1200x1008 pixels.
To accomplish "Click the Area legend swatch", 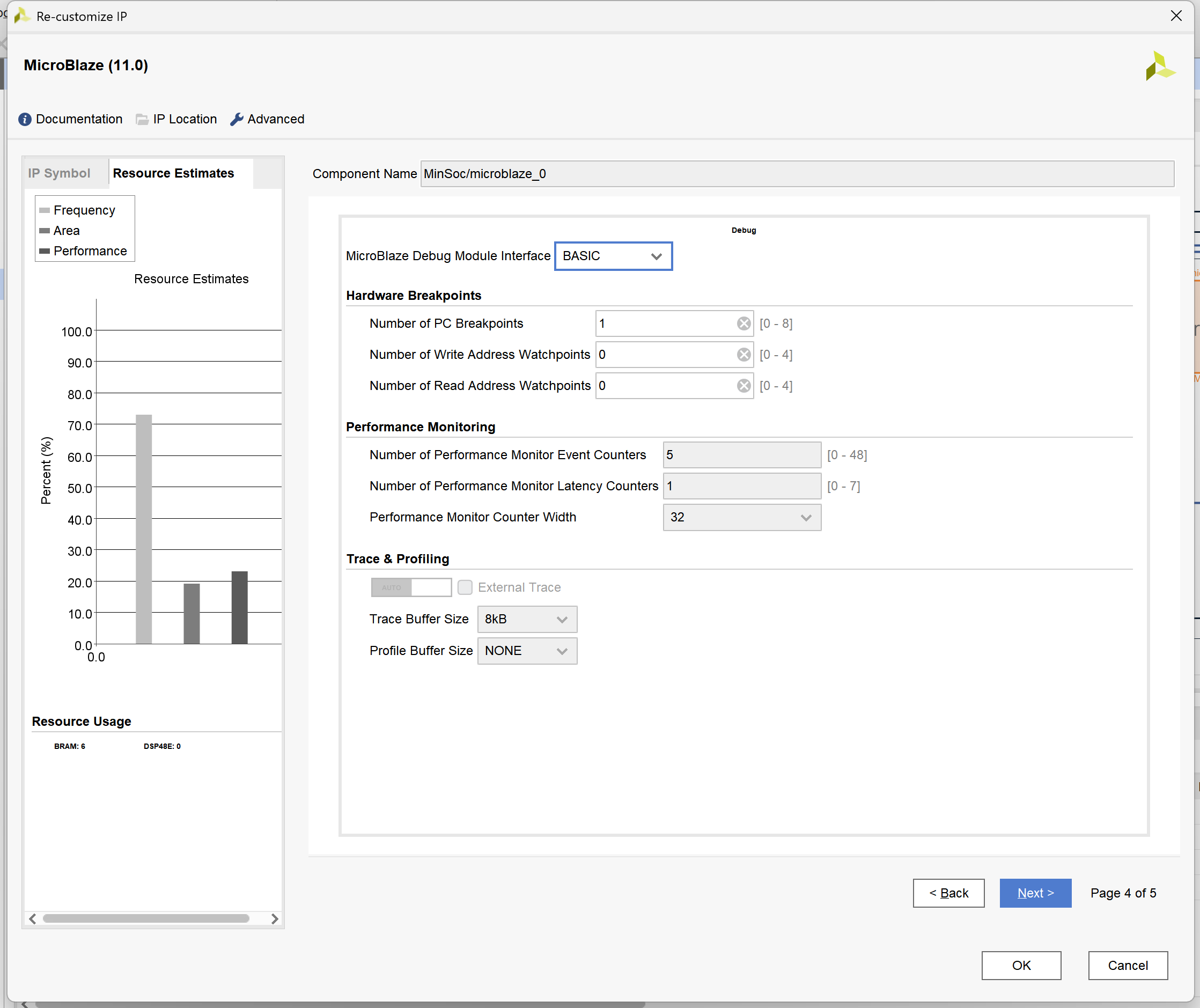I will pos(45,231).
